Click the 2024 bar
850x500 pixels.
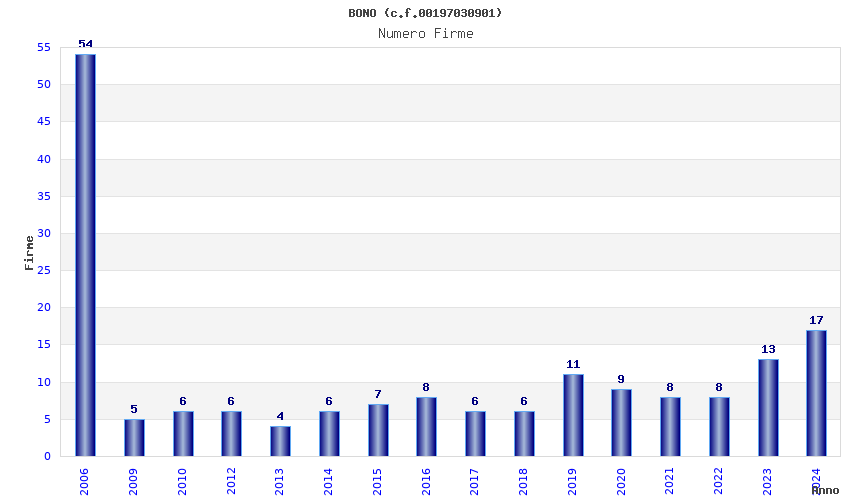(816, 393)
